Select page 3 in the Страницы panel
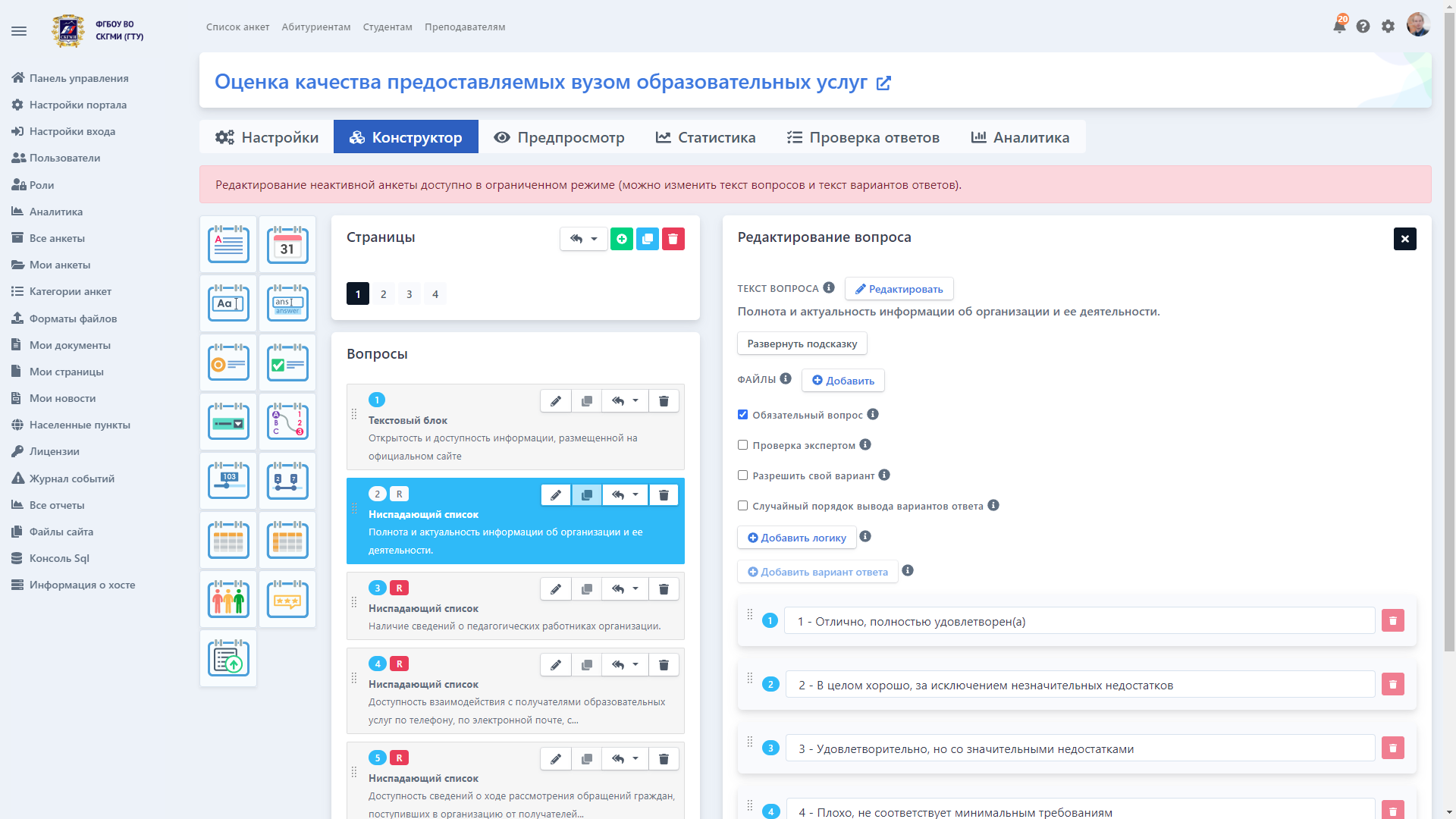 (x=409, y=293)
